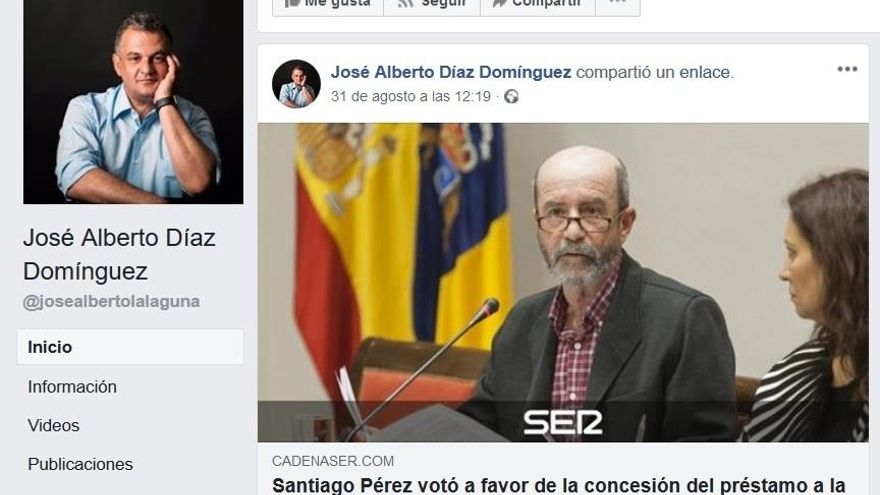Click the Seguir feed icon button

432,5
